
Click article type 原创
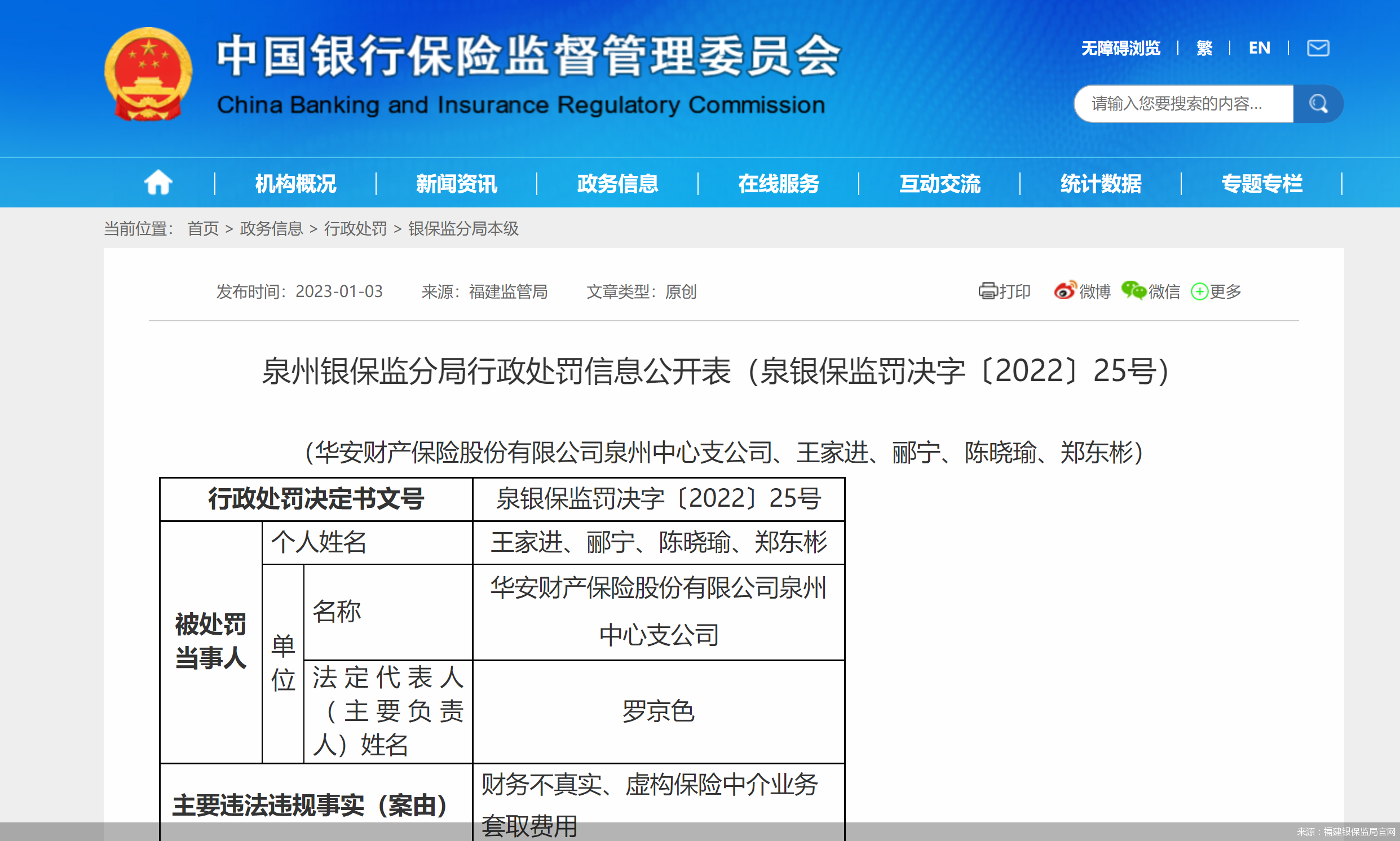(681, 291)
